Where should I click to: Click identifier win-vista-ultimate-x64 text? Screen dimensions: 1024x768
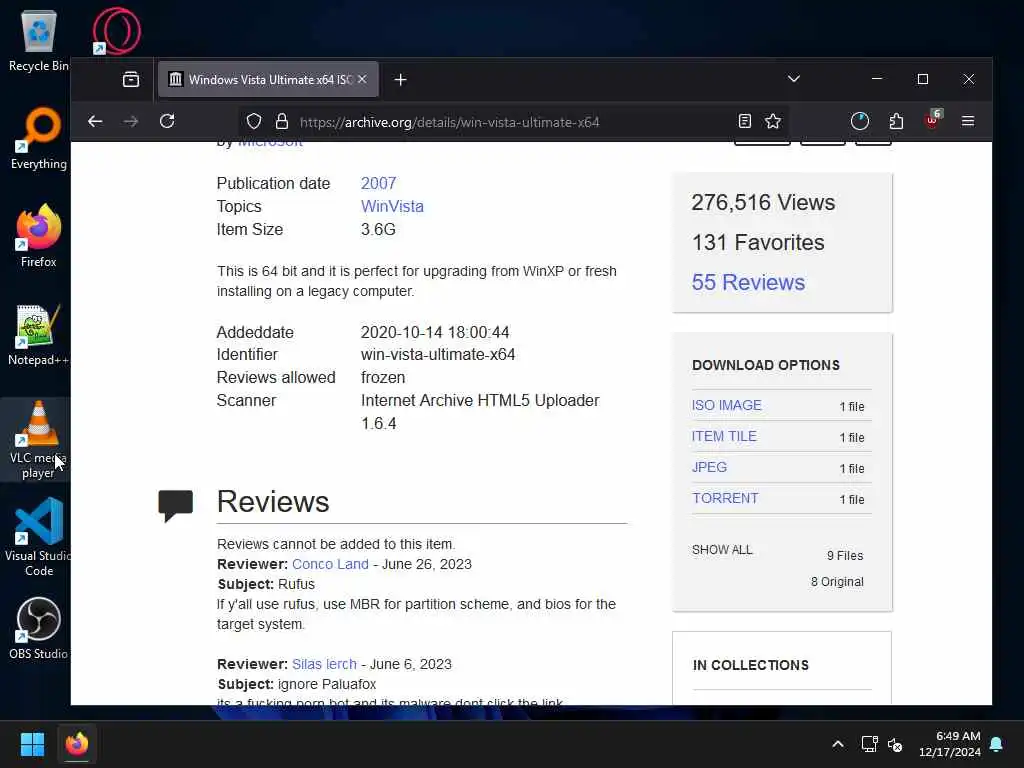coord(438,355)
